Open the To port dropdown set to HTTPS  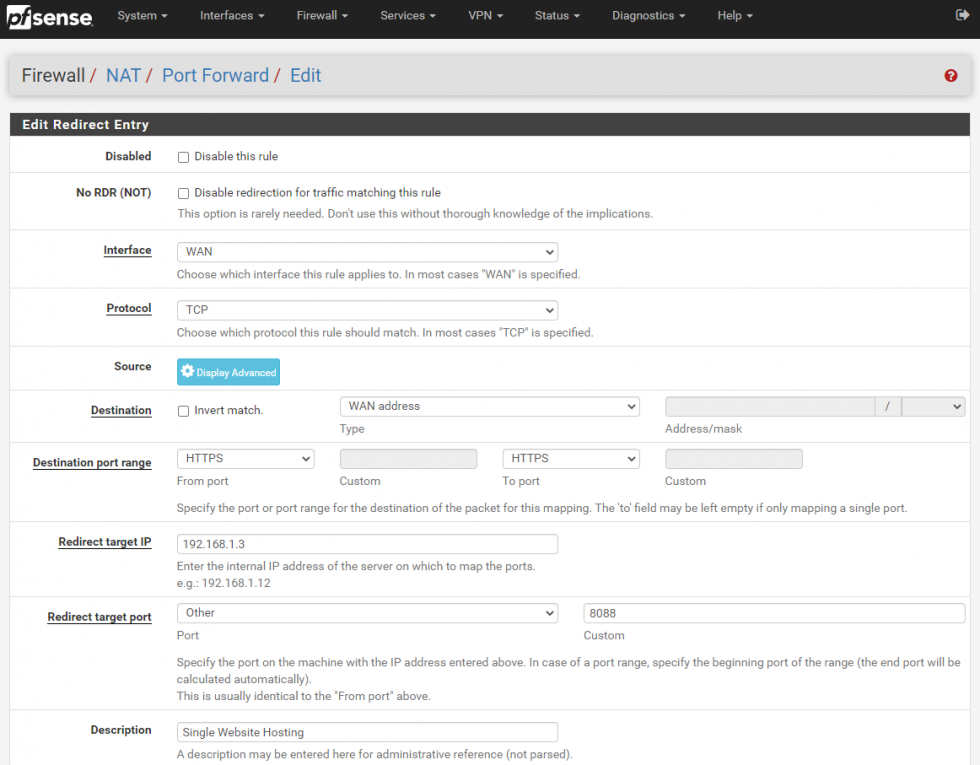pos(570,458)
